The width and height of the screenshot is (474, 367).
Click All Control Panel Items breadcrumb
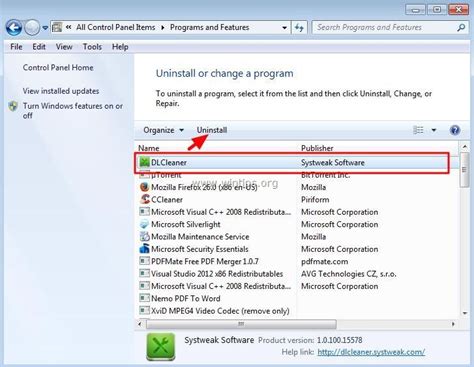pyautogui.click(x=115, y=27)
